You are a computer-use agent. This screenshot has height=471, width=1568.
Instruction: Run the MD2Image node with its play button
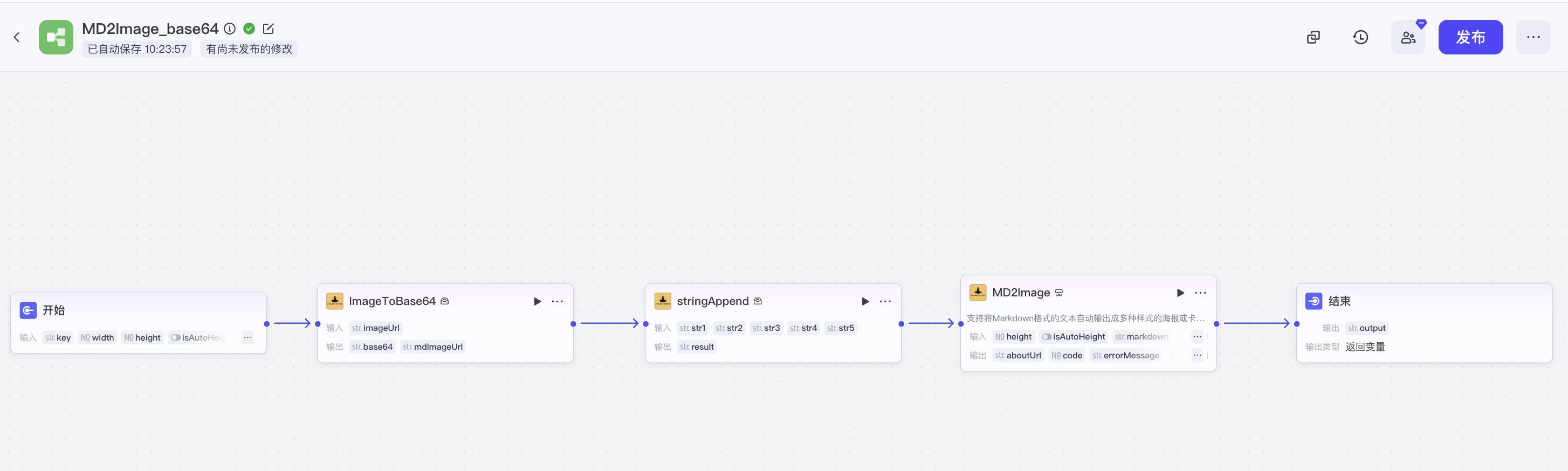coord(1180,293)
